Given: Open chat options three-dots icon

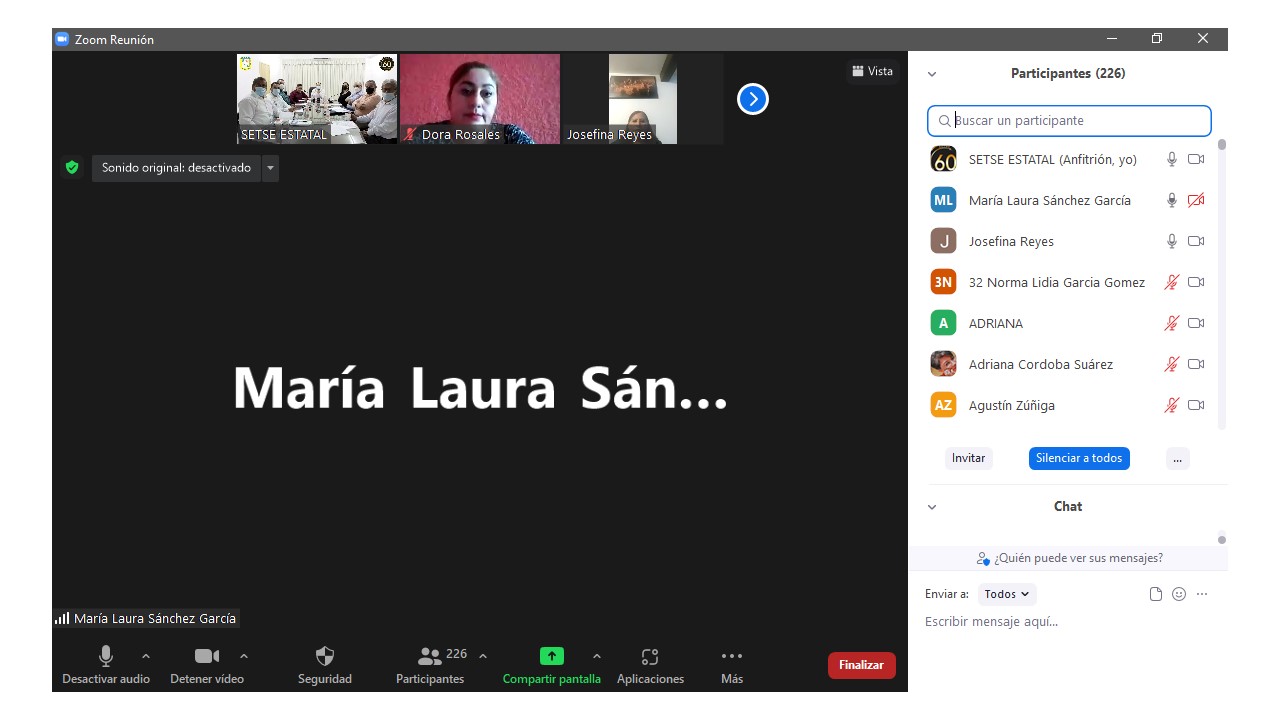Looking at the screenshot, I should (1202, 594).
